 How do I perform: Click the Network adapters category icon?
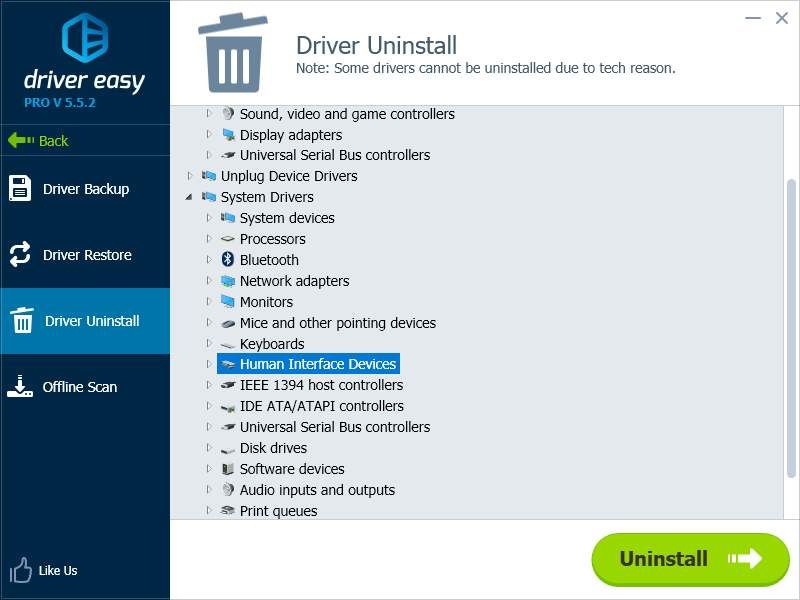228,281
